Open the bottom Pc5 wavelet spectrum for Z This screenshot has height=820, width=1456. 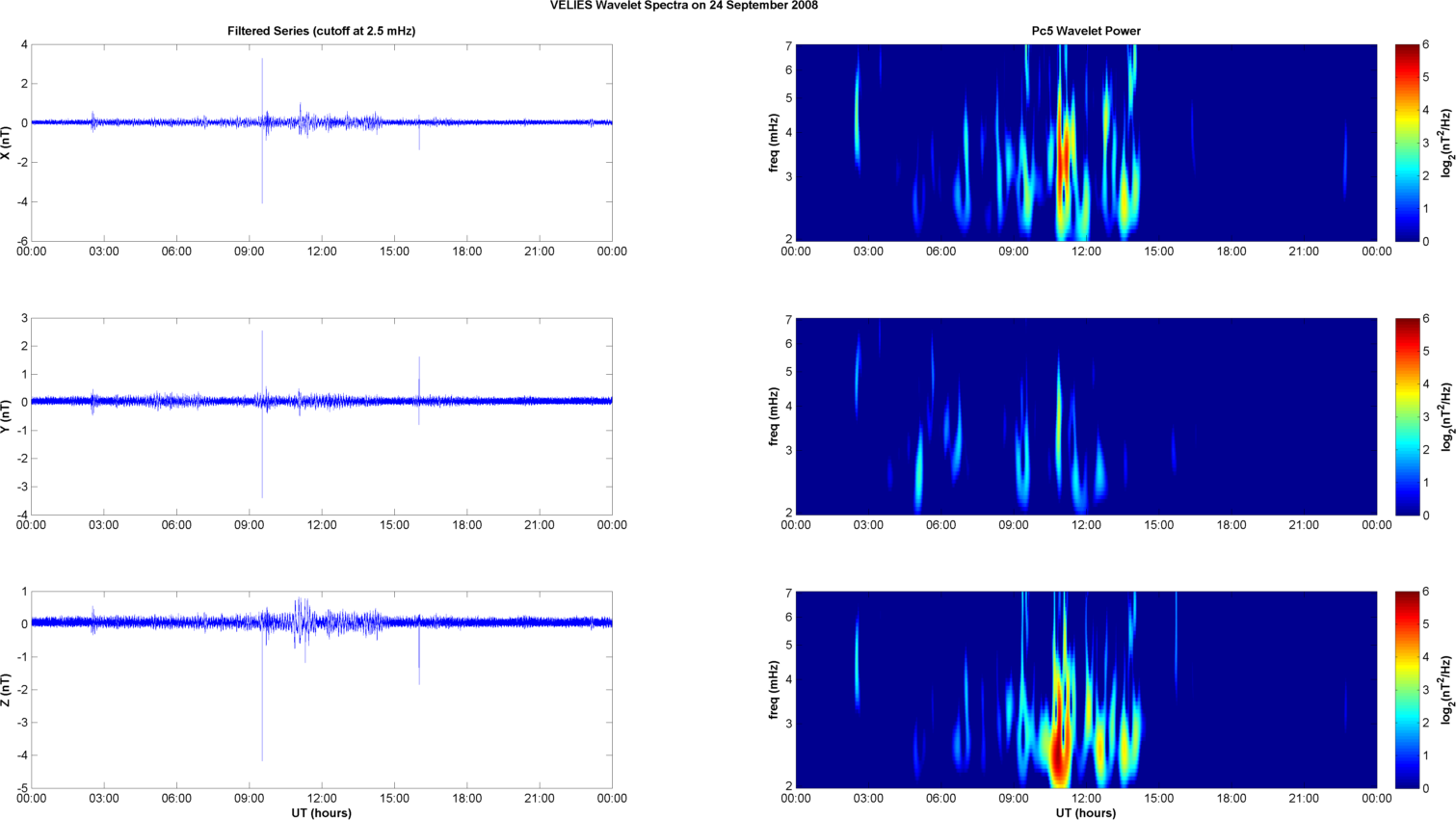pos(1086,690)
